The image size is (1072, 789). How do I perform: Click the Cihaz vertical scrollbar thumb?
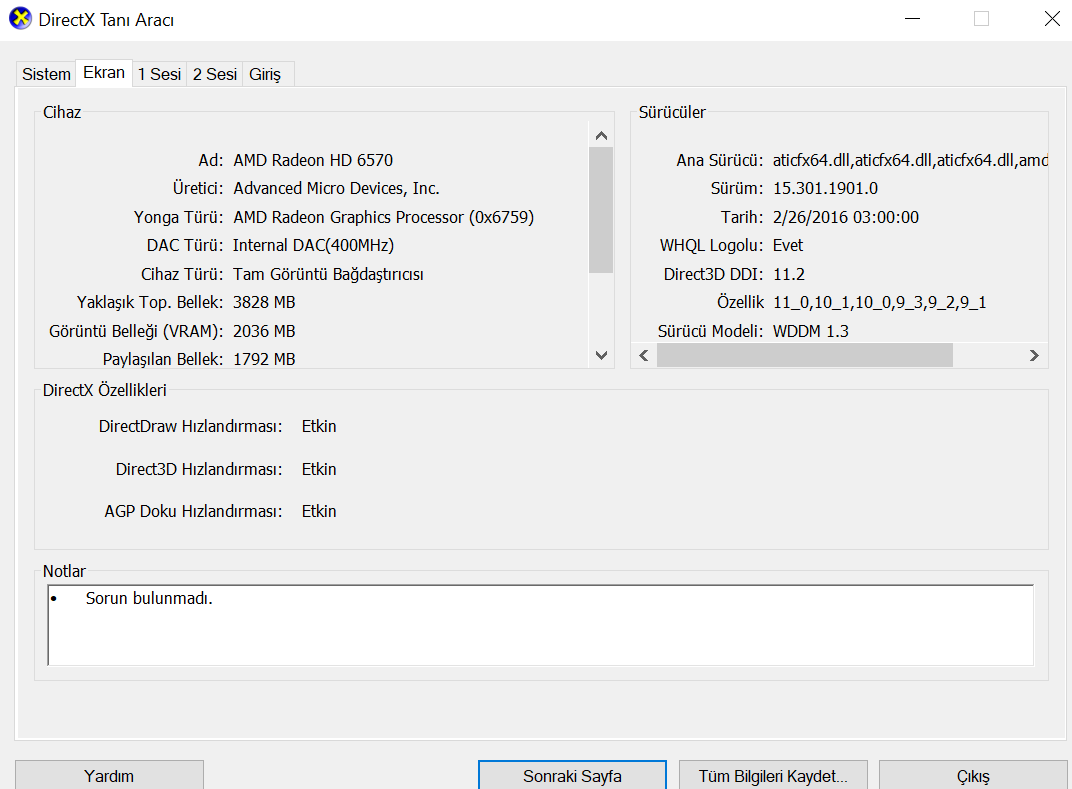pos(602,210)
